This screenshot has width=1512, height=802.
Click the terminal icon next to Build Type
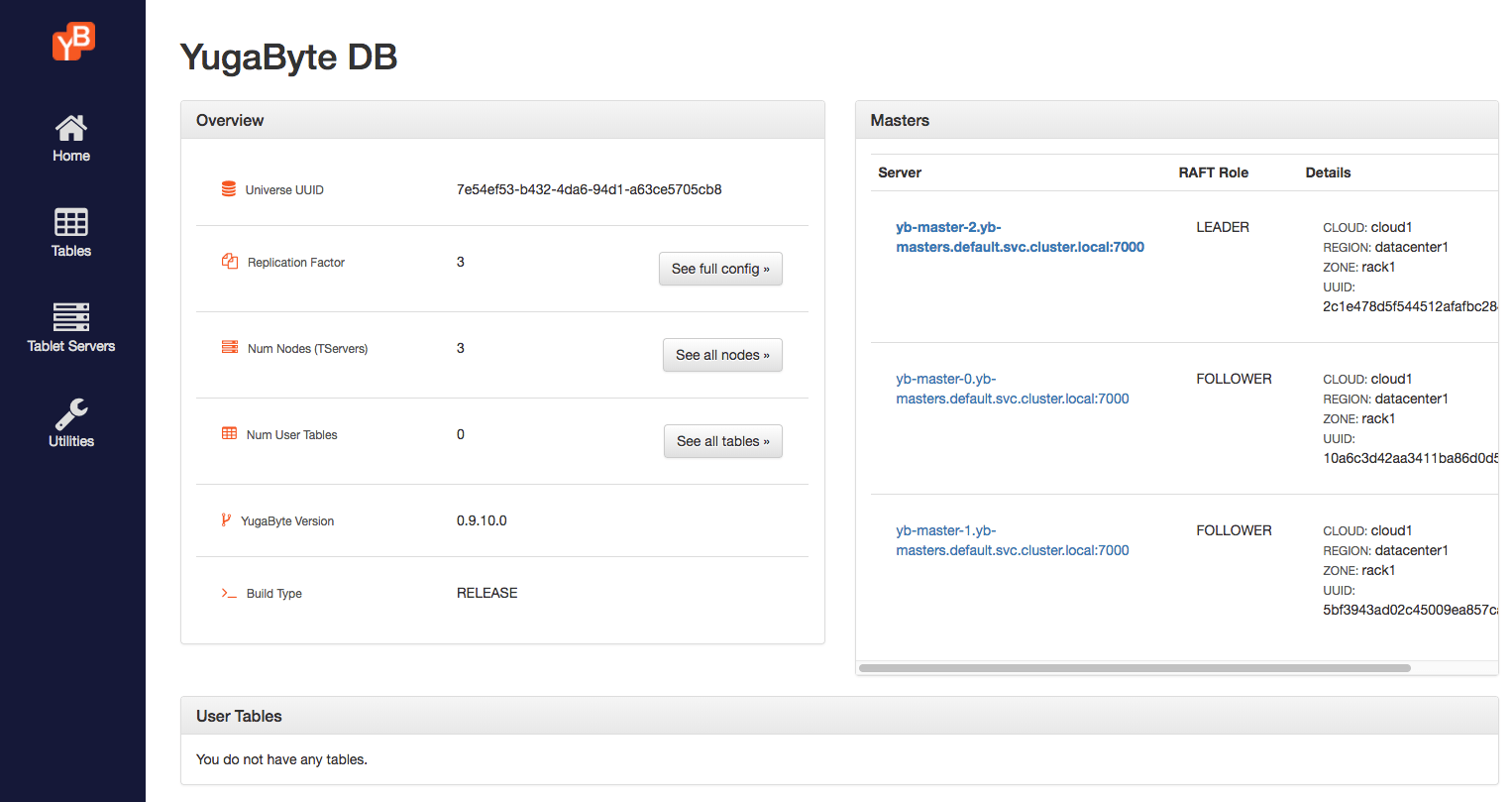coord(229,593)
